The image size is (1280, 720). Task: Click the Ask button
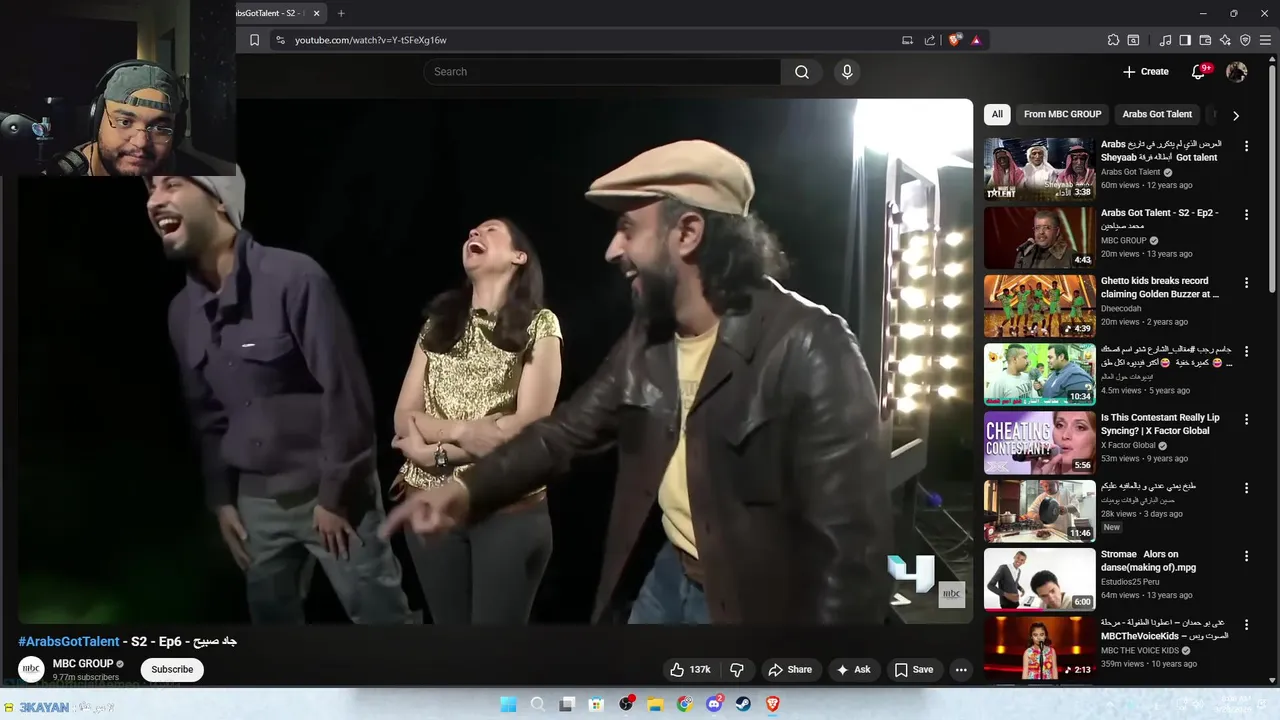(x=853, y=670)
